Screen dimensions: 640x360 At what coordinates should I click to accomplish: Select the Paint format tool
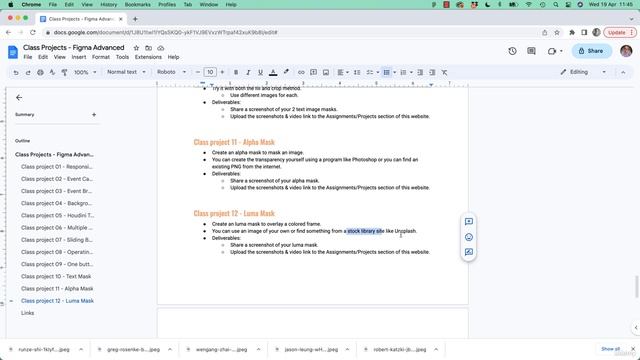coord(64,72)
